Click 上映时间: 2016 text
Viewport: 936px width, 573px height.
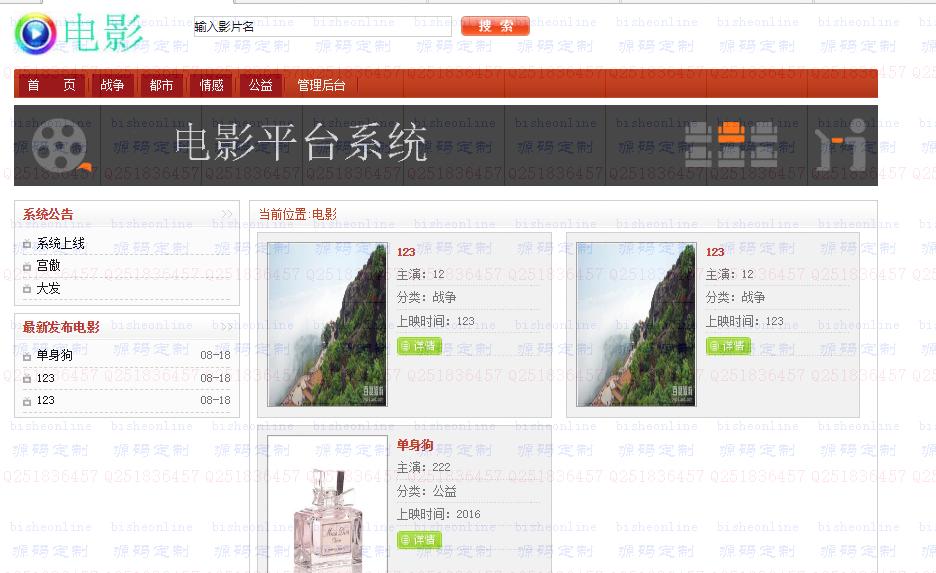(438, 514)
